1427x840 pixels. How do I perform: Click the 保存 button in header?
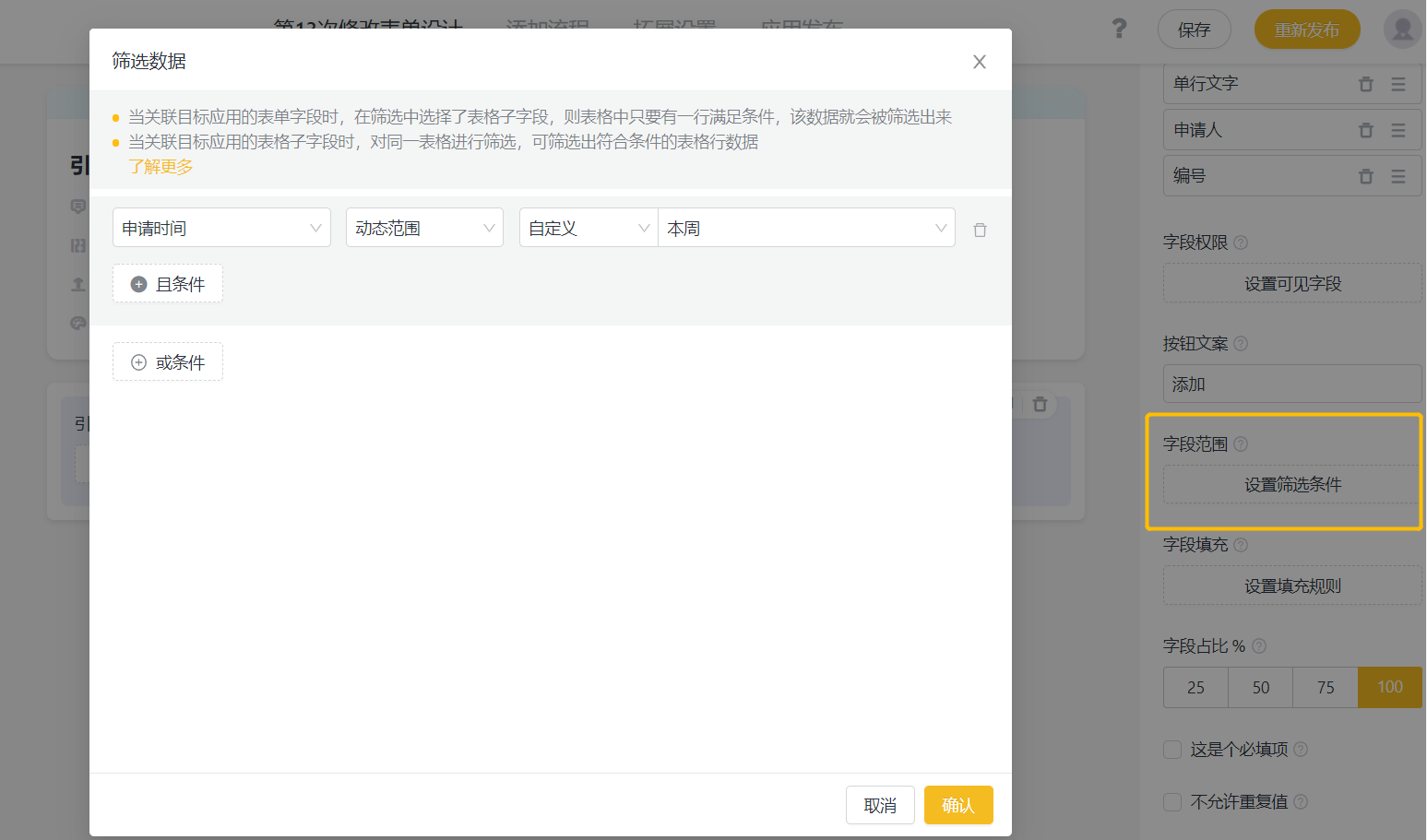(x=1195, y=30)
